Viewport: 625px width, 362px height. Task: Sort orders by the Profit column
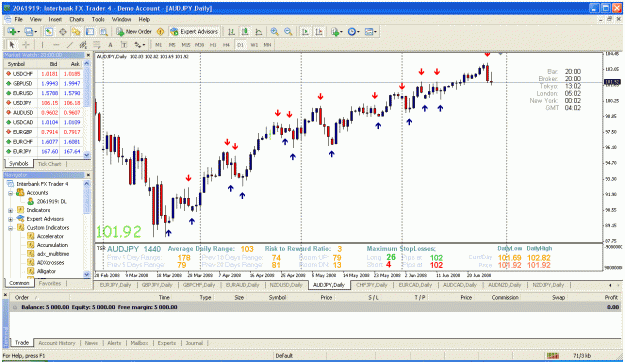pyautogui.click(x=611, y=297)
